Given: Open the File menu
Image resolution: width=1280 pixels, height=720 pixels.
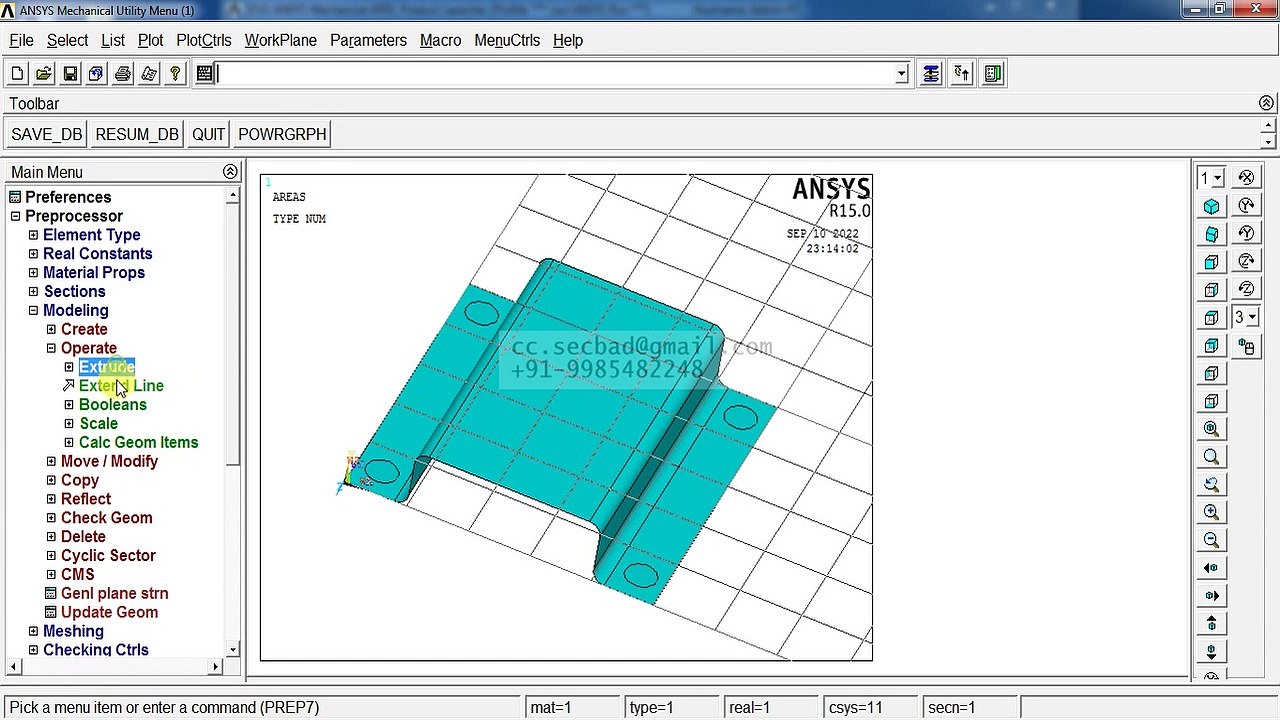Looking at the screenshot, I should 21,41.
